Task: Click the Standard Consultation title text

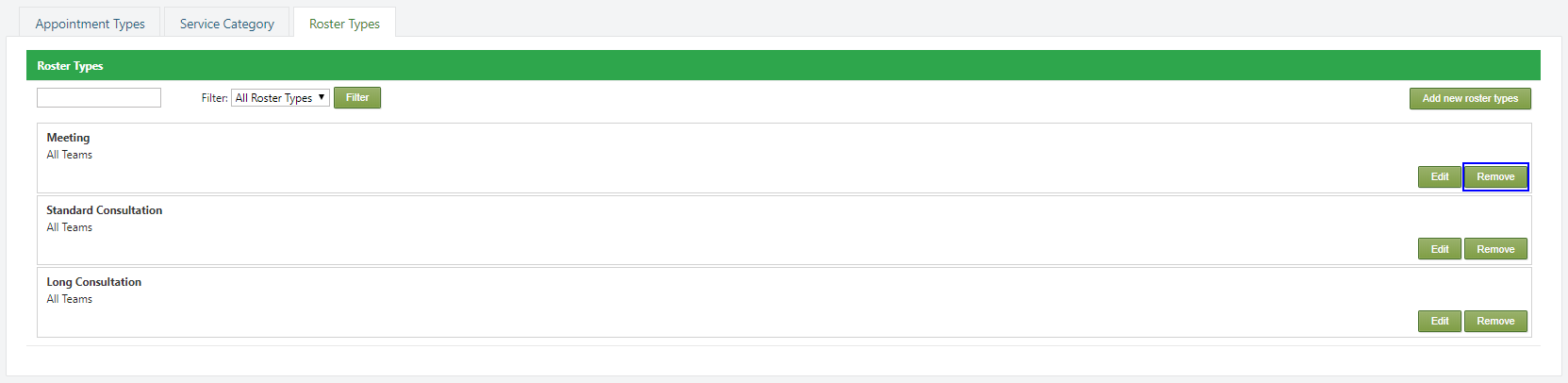Action: [x=104, y=210]
